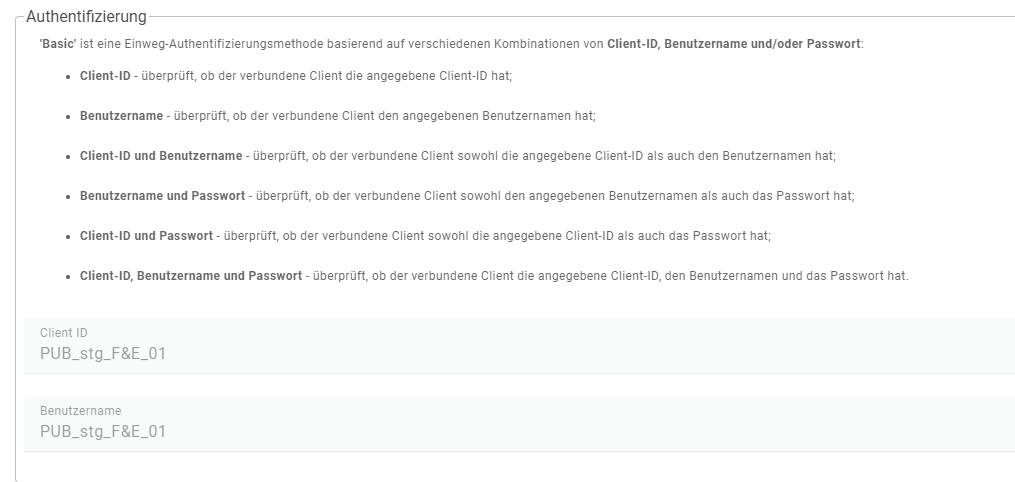The image size is (1015, 482).
Task: Click bold "Client-ID, Benutzername und Passwort" bullet term
Action: [x=190, y=276]
